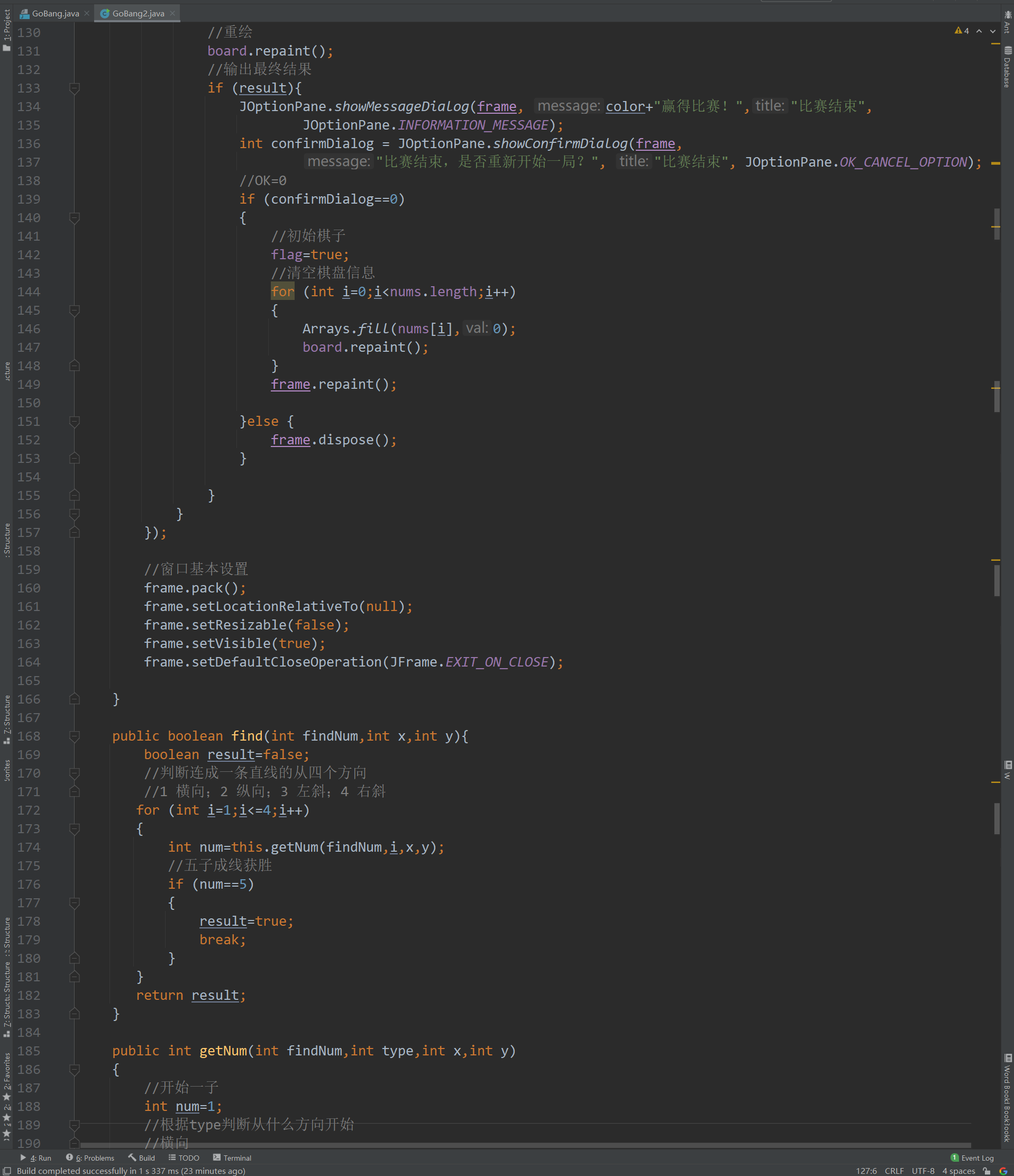
Task: Go to next highlighted warning arrow
Action: coord(993,31)
